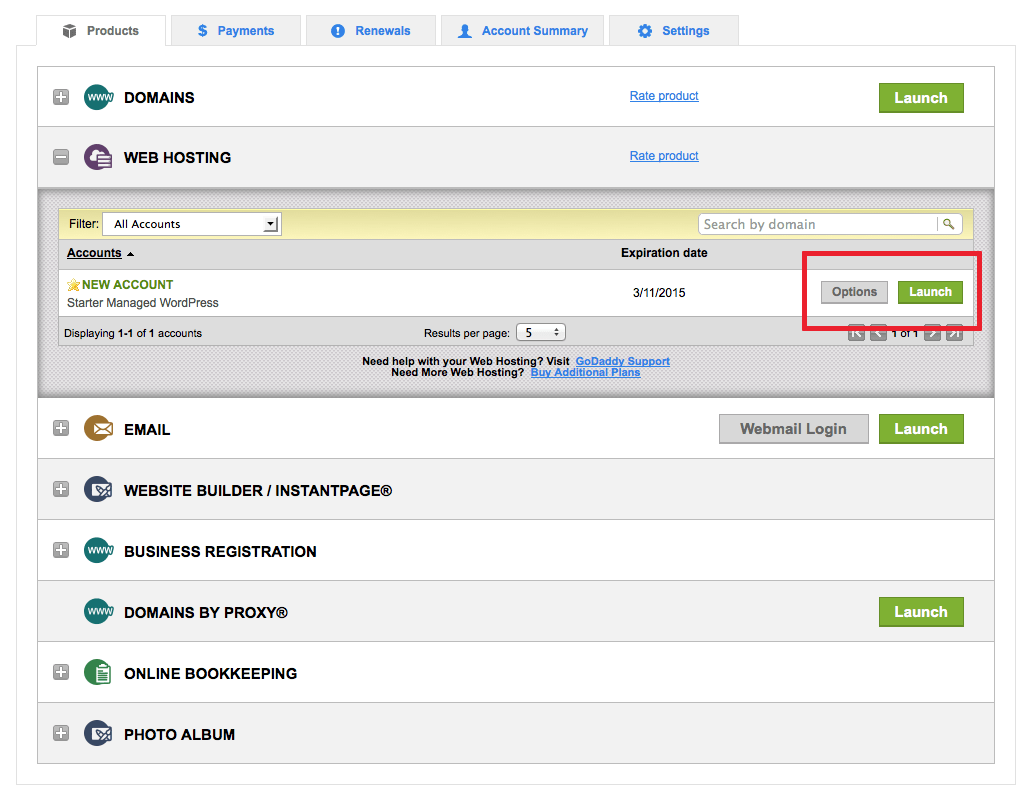Click the Search by domain field
Image resolution: width=1034 pixels, height=801 pixels.
click(x=818, y=224)
